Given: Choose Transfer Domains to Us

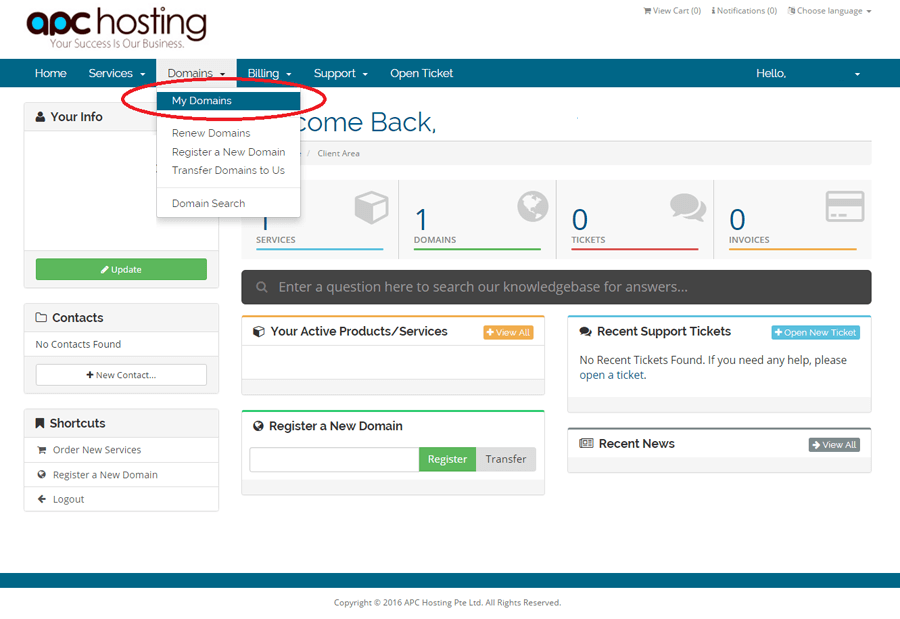Looking at the screenshot, I should point(228,171).
